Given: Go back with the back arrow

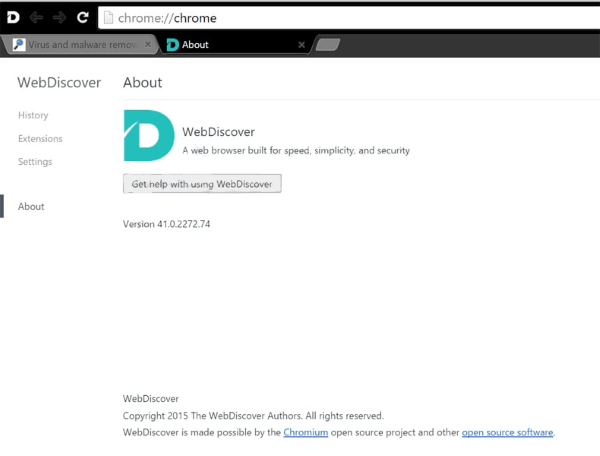Looking at the screenshot, I should click(x=36, y=17).
